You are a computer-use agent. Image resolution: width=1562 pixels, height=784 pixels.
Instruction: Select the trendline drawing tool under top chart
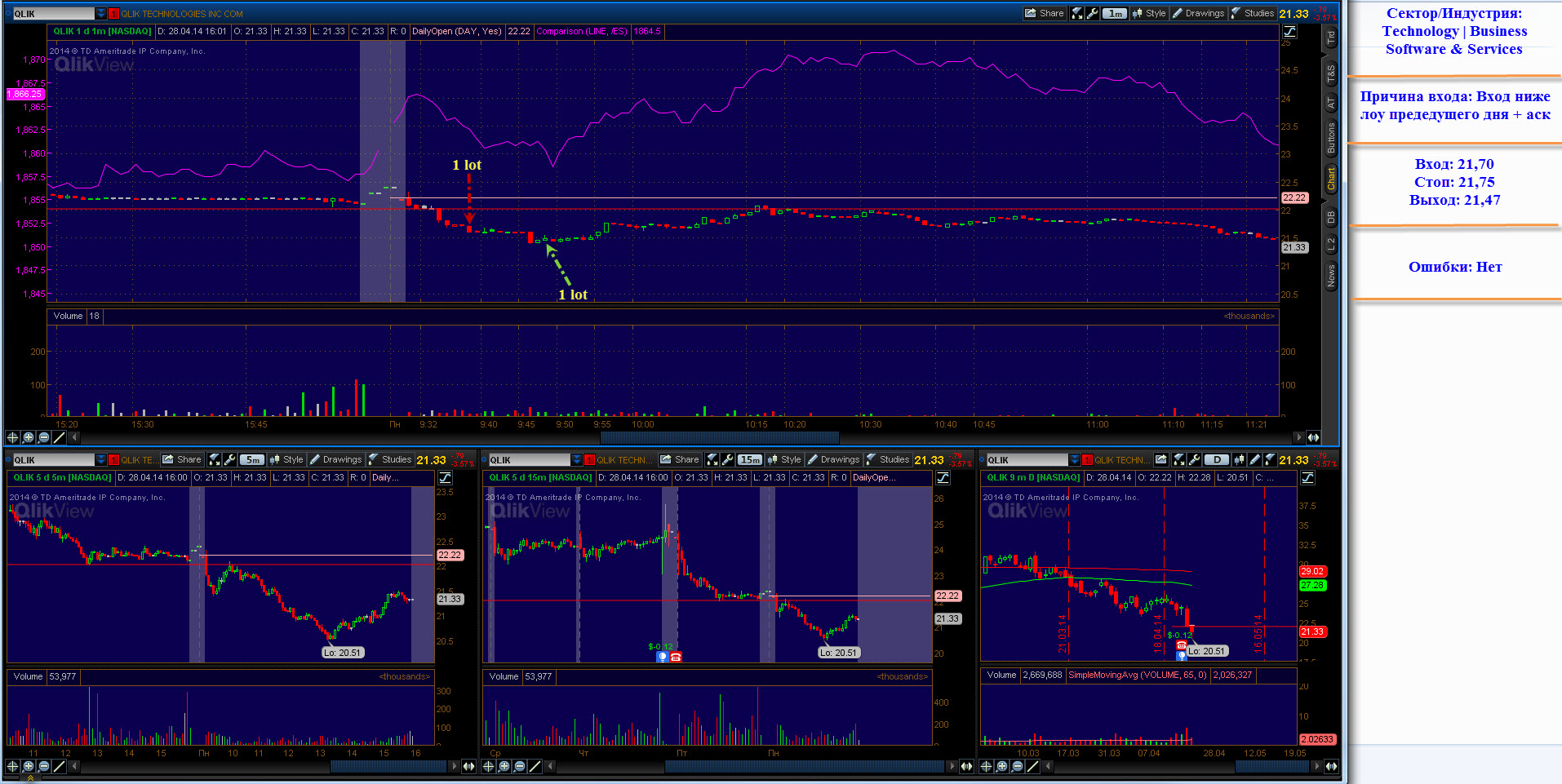pyautogui.click(x=60, y=437)
